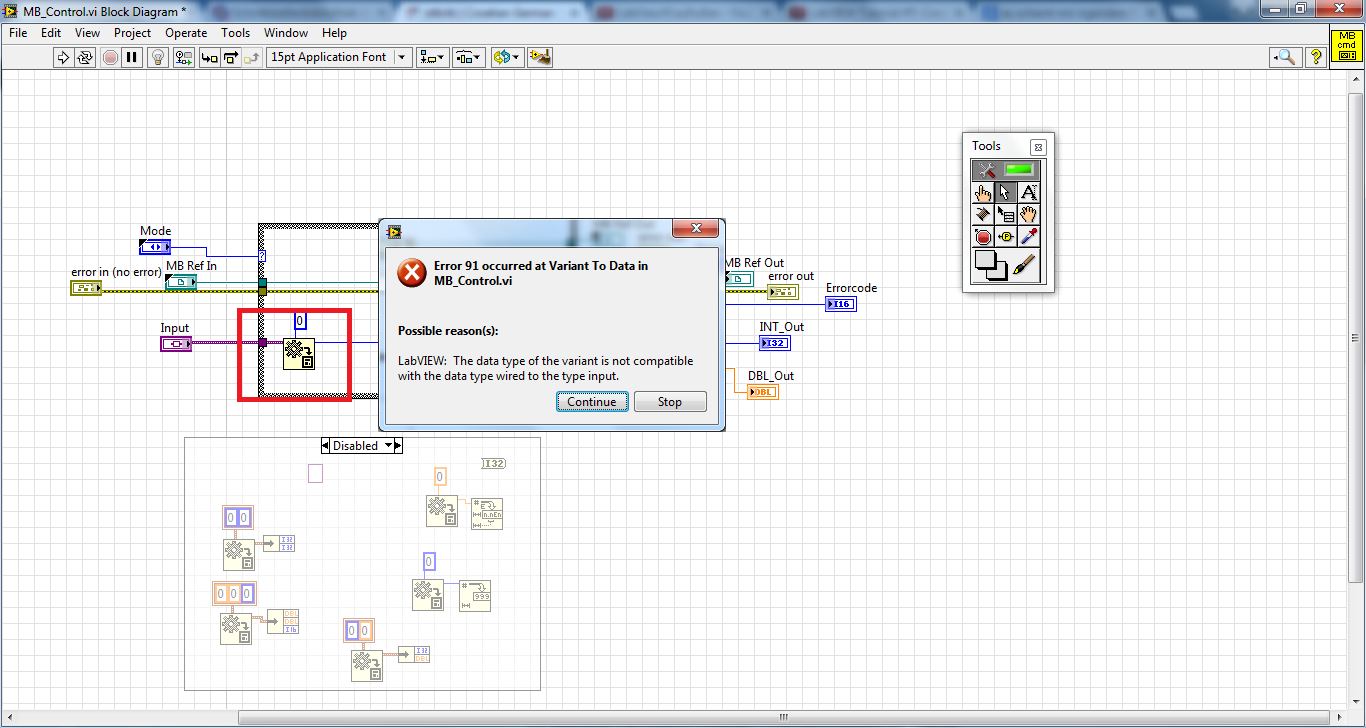Open the View menu
The height and width of the screenshot is (728, 1366).
coord(88,33)
